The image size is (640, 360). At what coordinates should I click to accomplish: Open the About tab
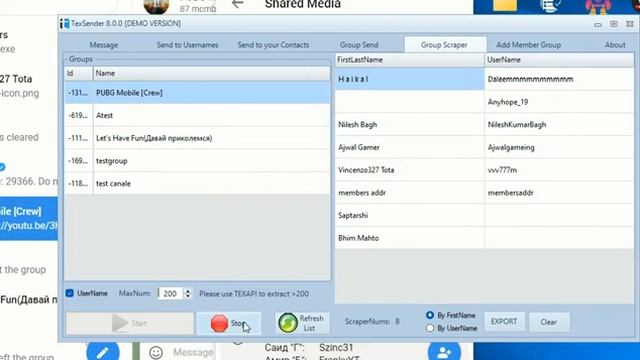pos(615,45)
